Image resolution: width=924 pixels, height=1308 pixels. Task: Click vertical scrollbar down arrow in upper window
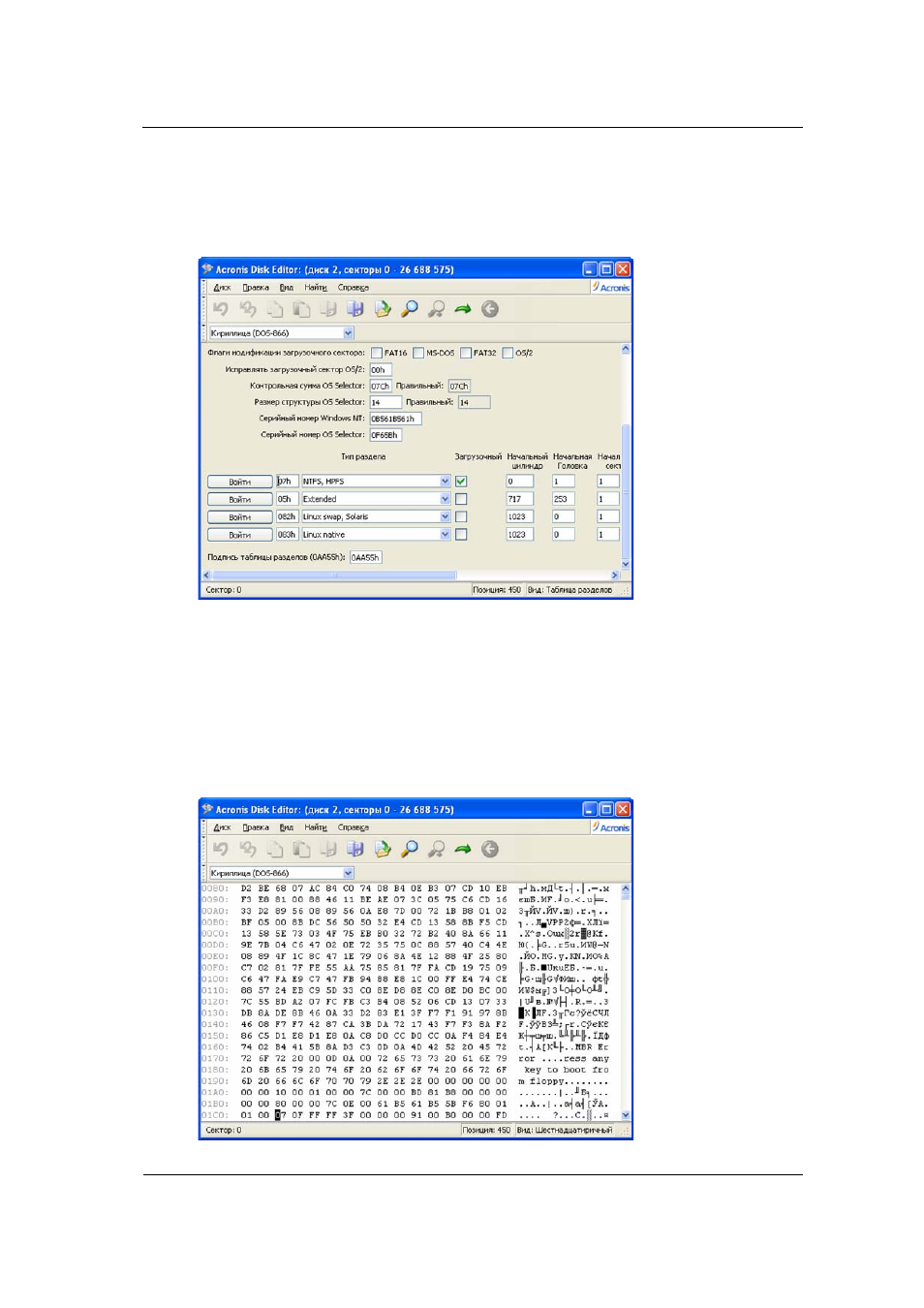pos(626,564)
